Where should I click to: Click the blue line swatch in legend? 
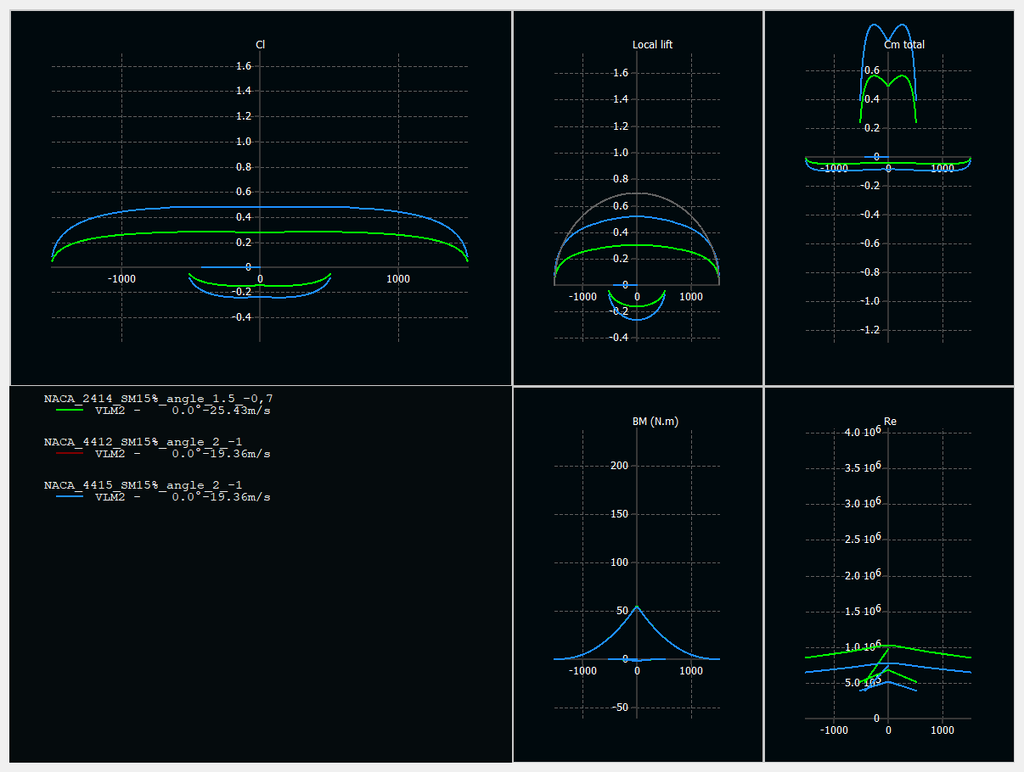click(69, 496)
